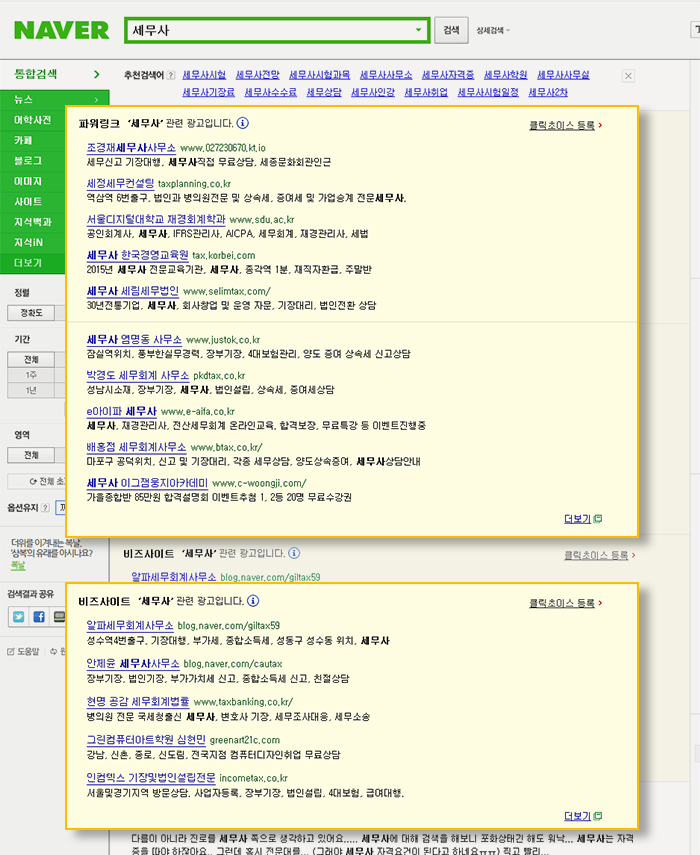Click the 세무사시험일정 suggested keyword
The image size is (700, 855).
[488, 92]
